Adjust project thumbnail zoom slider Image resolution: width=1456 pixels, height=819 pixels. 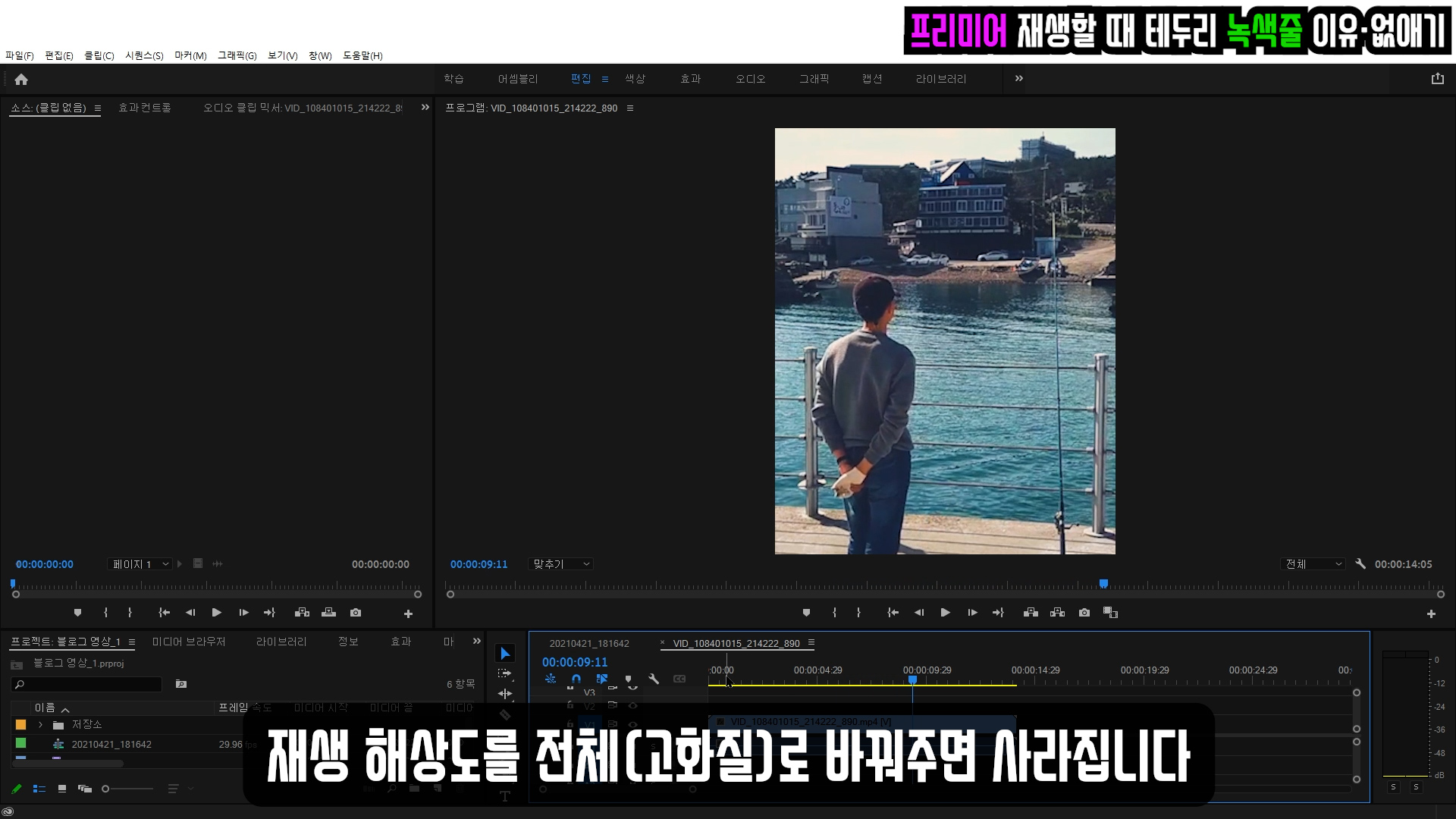tap(106, 789)
